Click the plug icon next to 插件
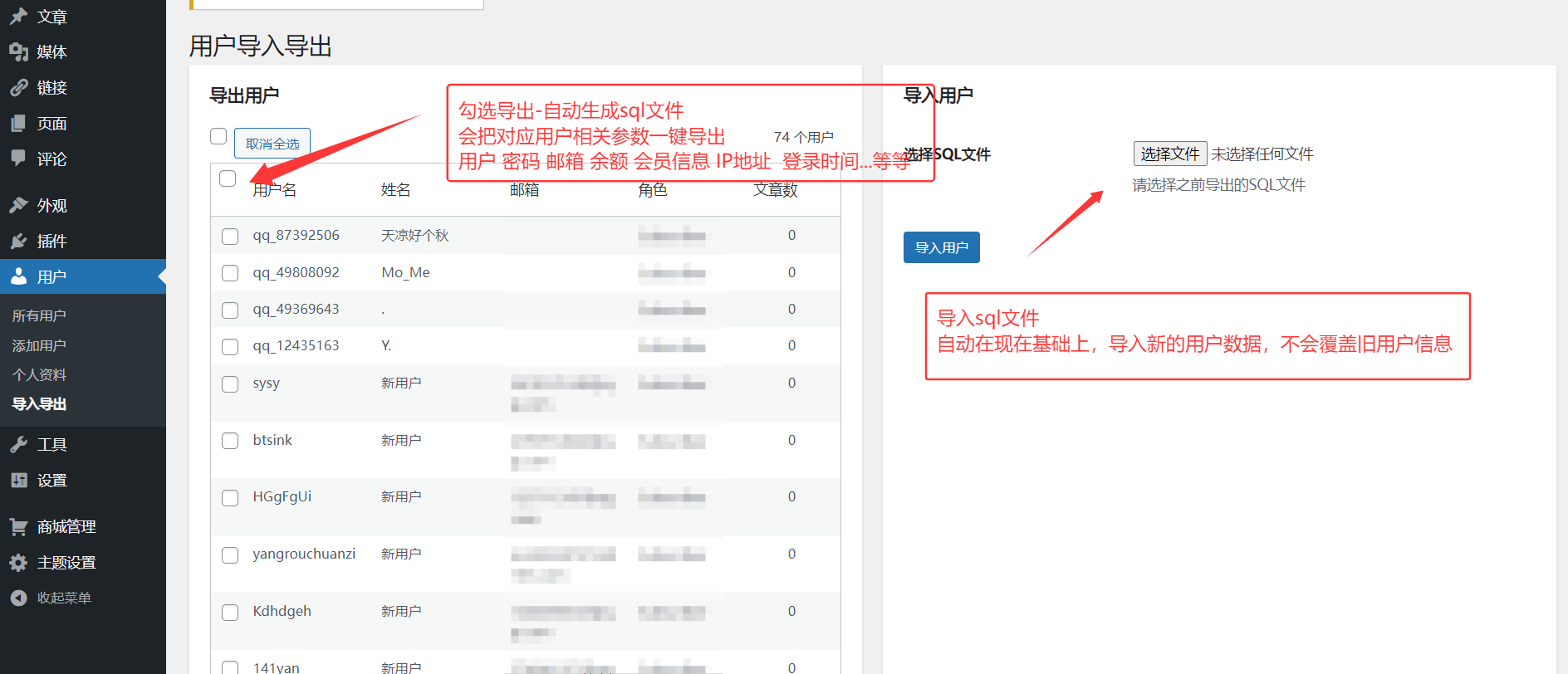1568x674 pixels. pos(18,241)
